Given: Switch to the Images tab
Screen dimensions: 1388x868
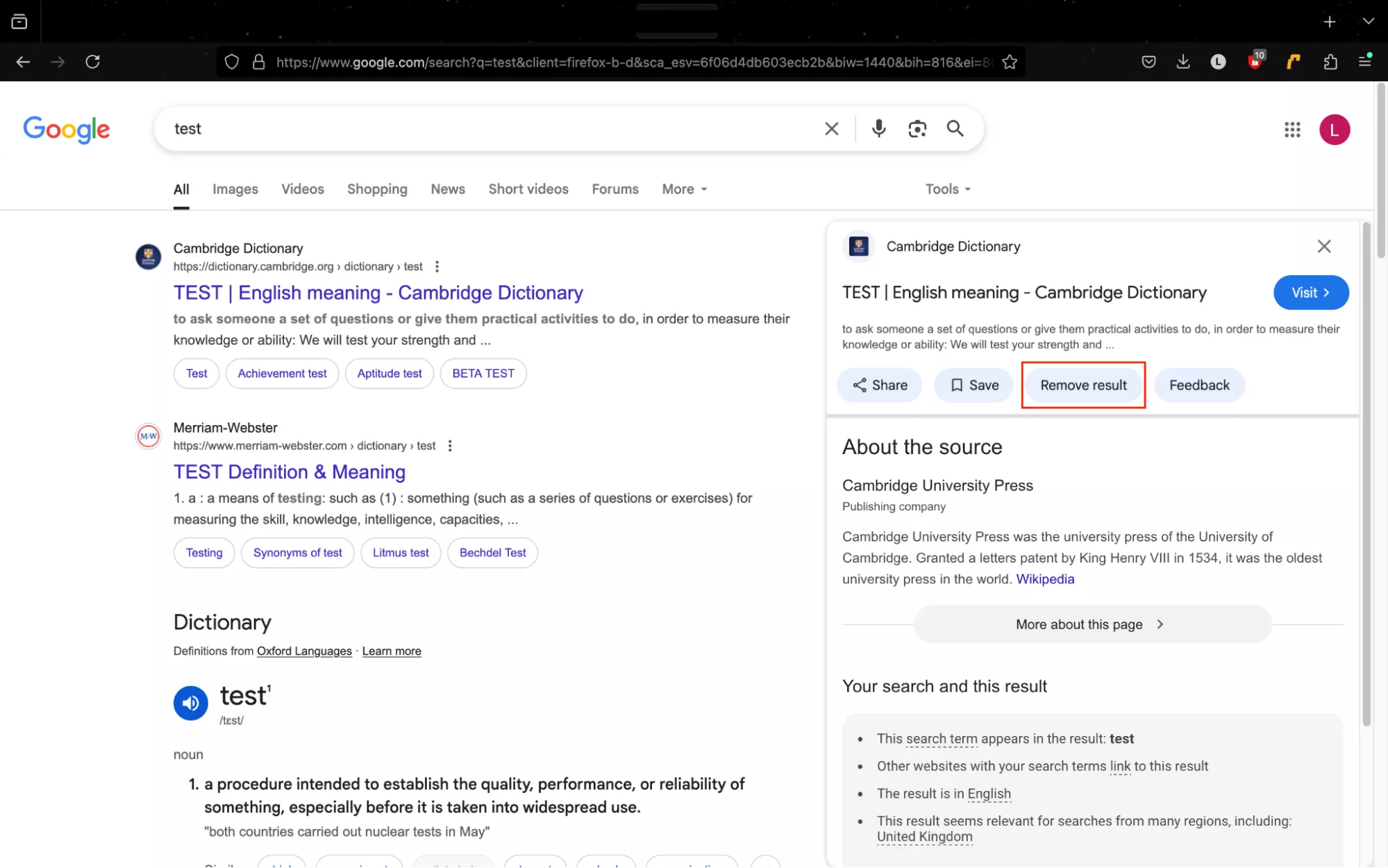Looking at the screenshot, I should pyautogui.click(x=235, y=189).
